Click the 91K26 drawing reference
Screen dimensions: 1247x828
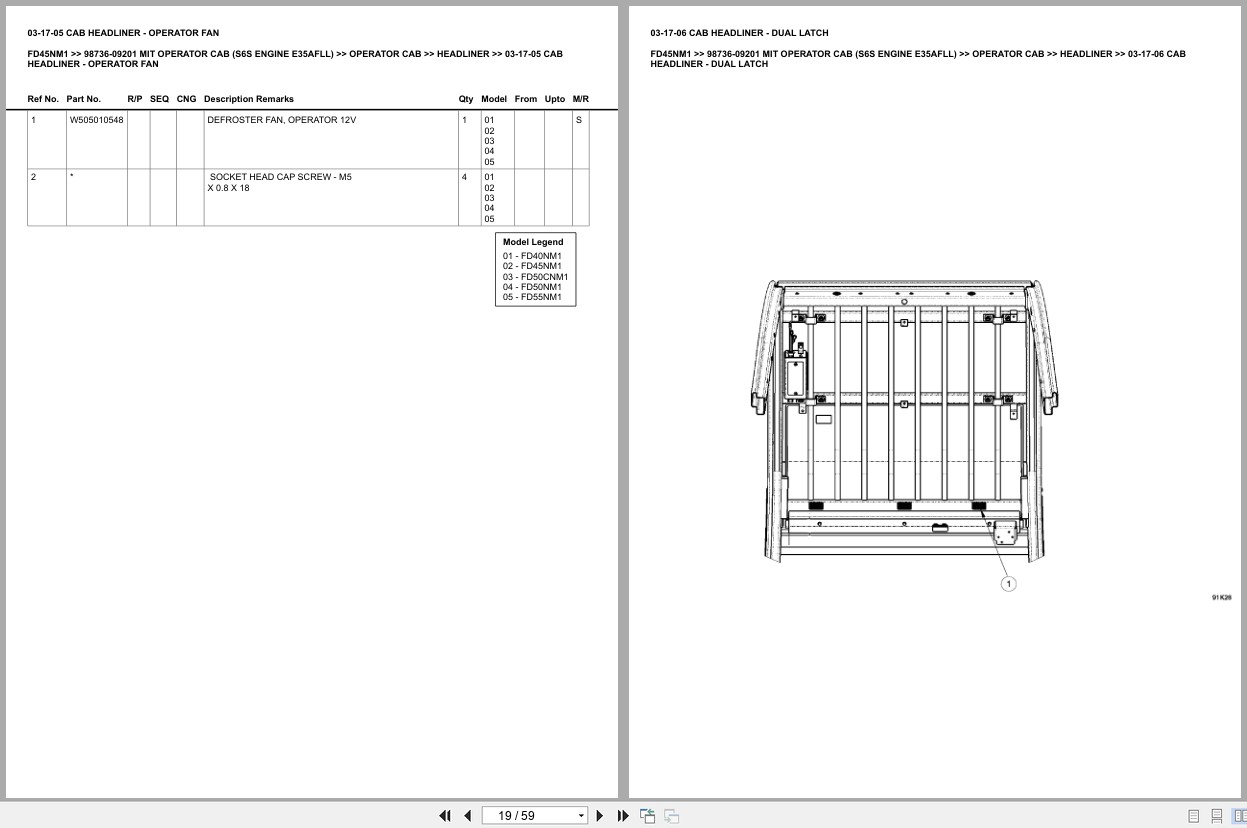pyautogui.click(x=1221, y=597)
